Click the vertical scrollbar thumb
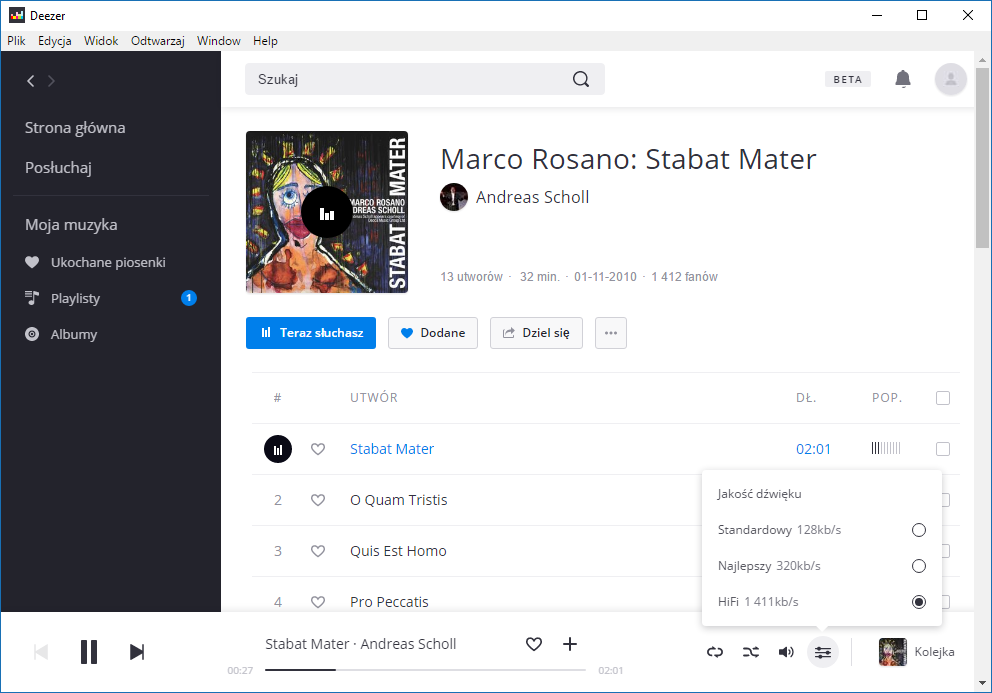 (982, 158)
